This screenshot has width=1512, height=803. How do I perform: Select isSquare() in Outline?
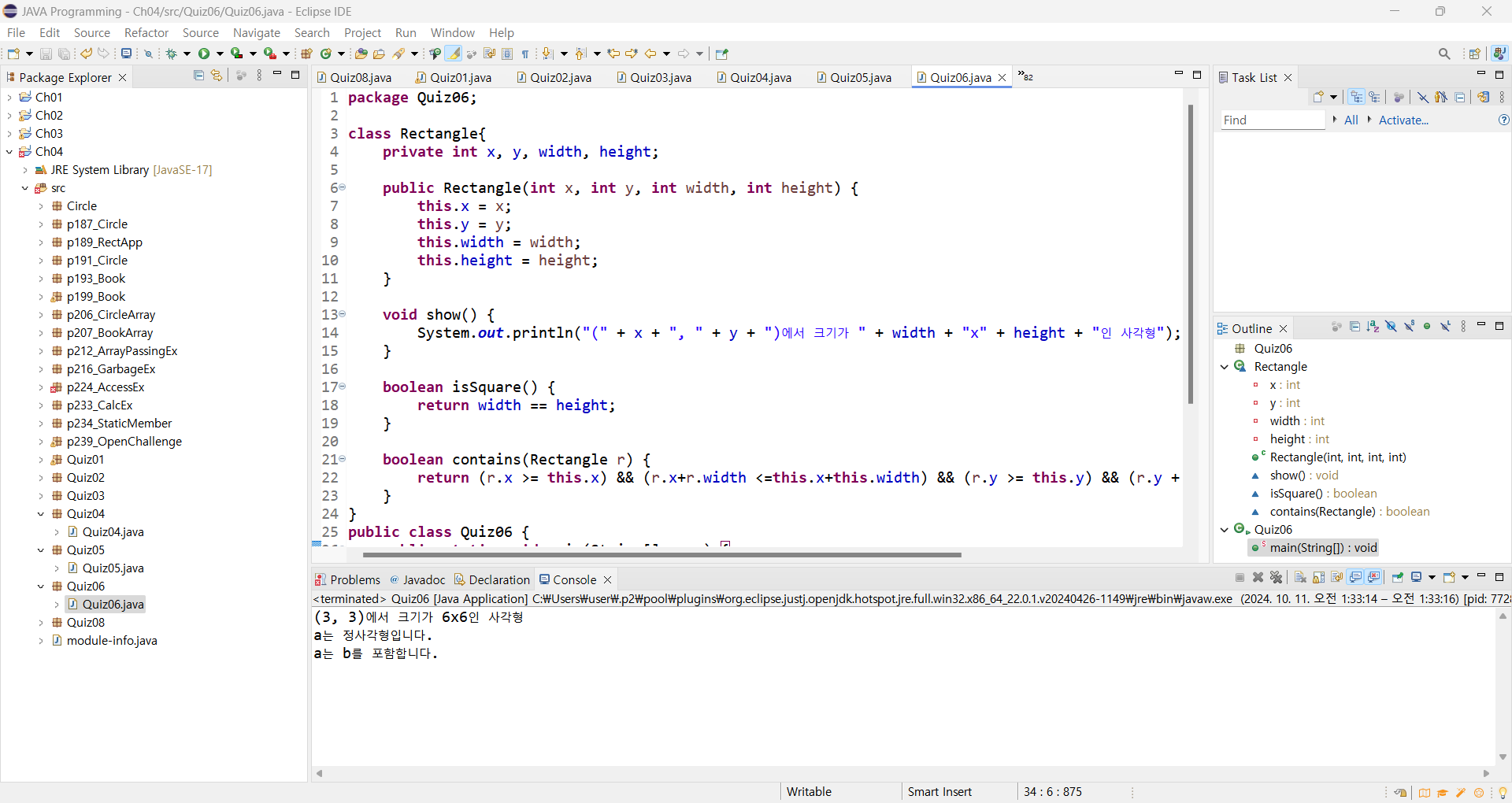click(1314, 493)
